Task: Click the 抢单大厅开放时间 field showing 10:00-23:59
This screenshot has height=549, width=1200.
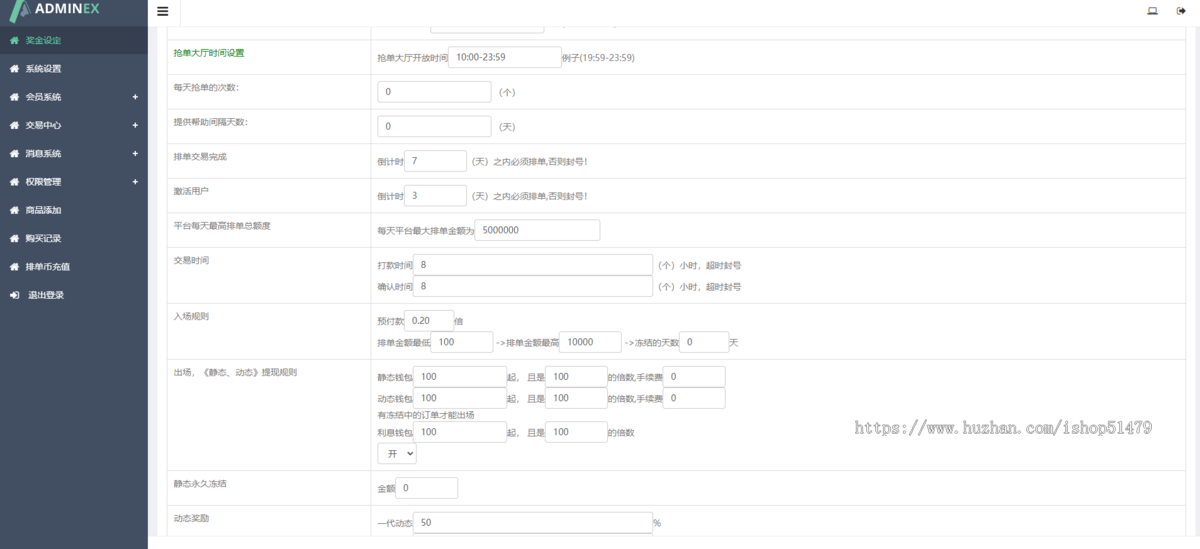Action: (x=505, y=57)
